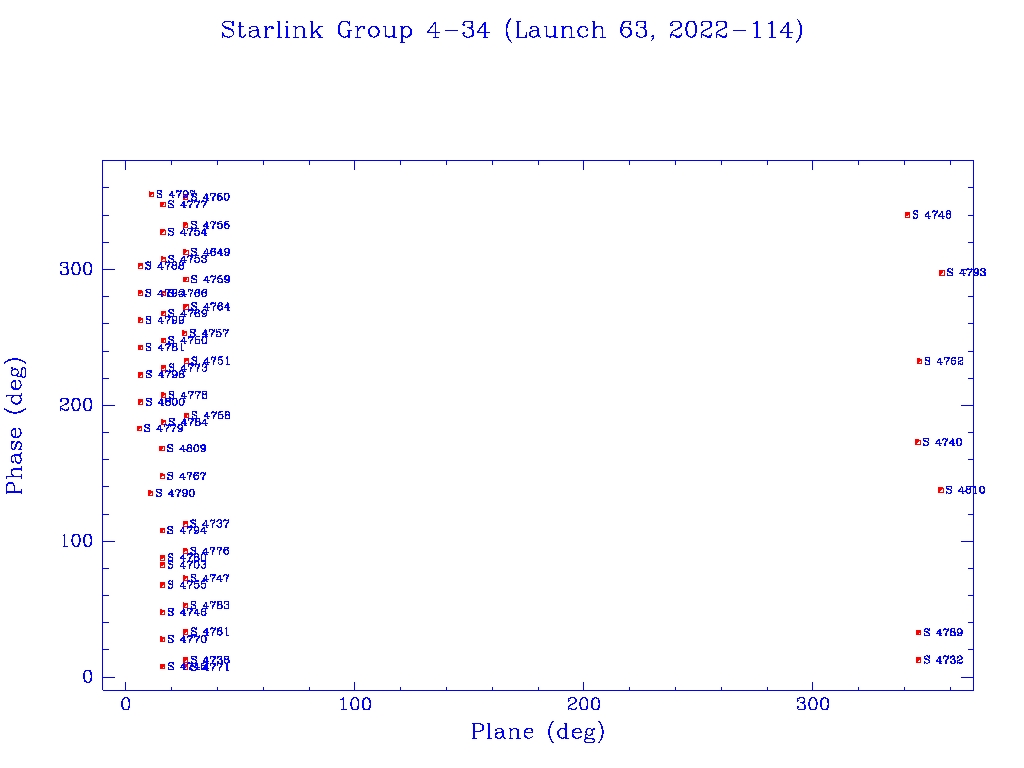Click satellite label S 4755
Screen dimensions: 1024x768
coord(187,585)
